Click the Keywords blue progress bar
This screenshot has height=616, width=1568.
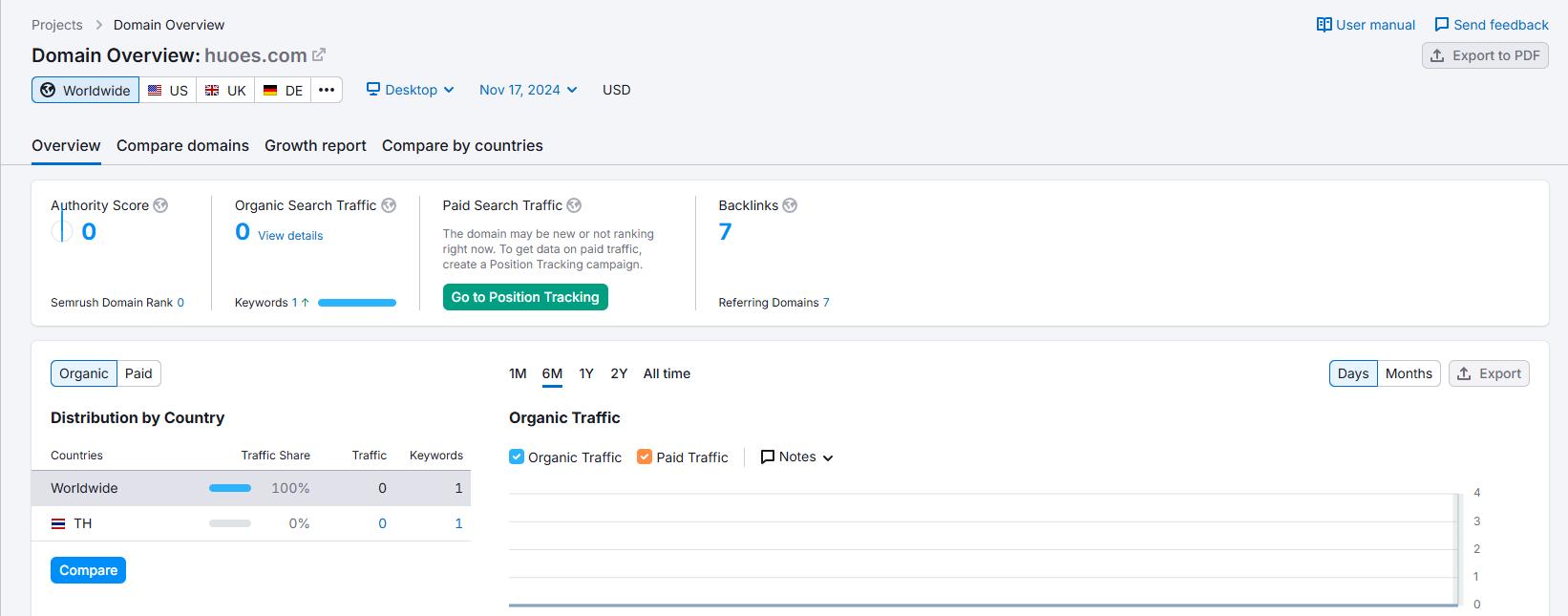[357, 303]
